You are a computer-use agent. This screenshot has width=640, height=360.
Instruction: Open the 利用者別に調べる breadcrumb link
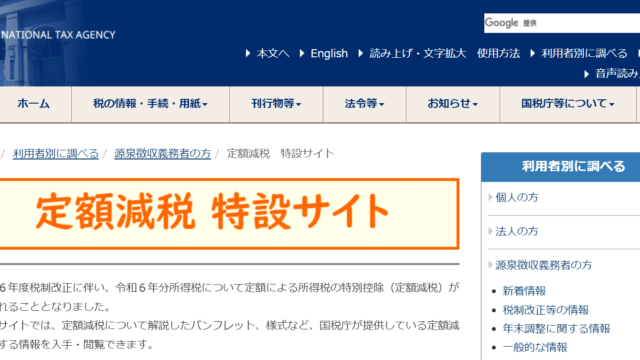(56, 153)
